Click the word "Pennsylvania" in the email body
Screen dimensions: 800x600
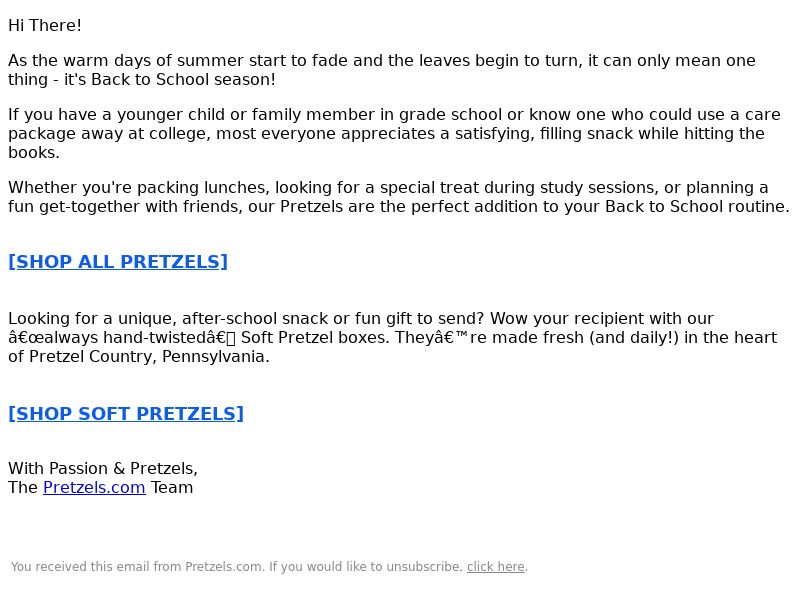coord(214,357)
